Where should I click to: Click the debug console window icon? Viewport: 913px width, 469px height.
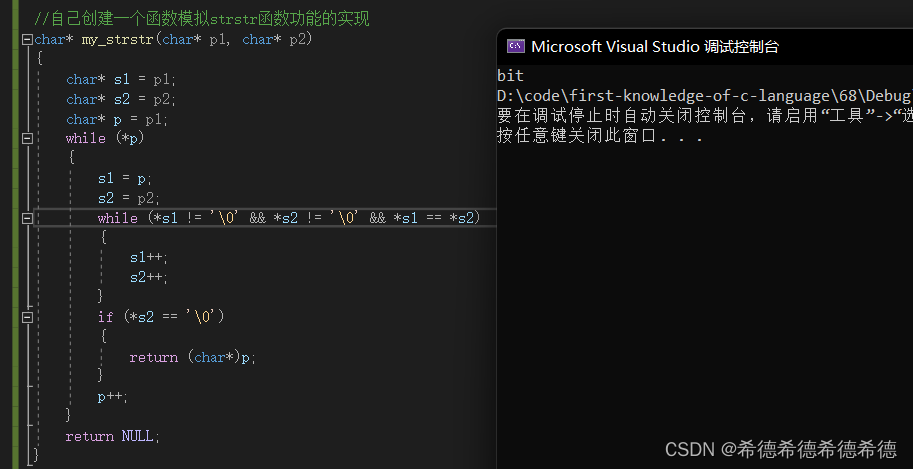tap(515, 47)
